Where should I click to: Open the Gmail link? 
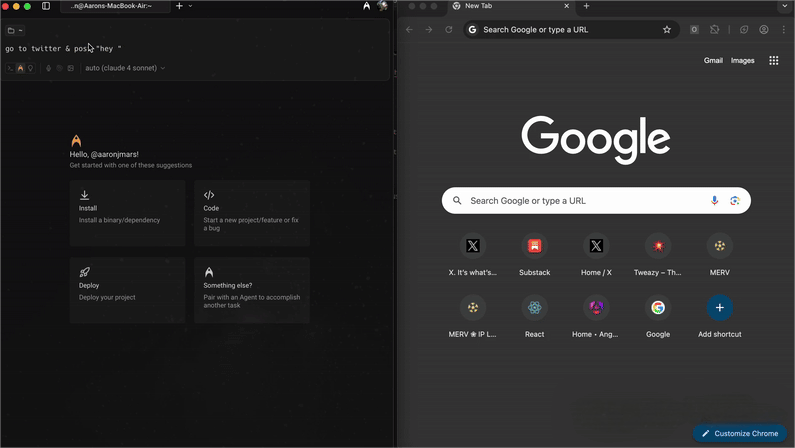point(713,60)
